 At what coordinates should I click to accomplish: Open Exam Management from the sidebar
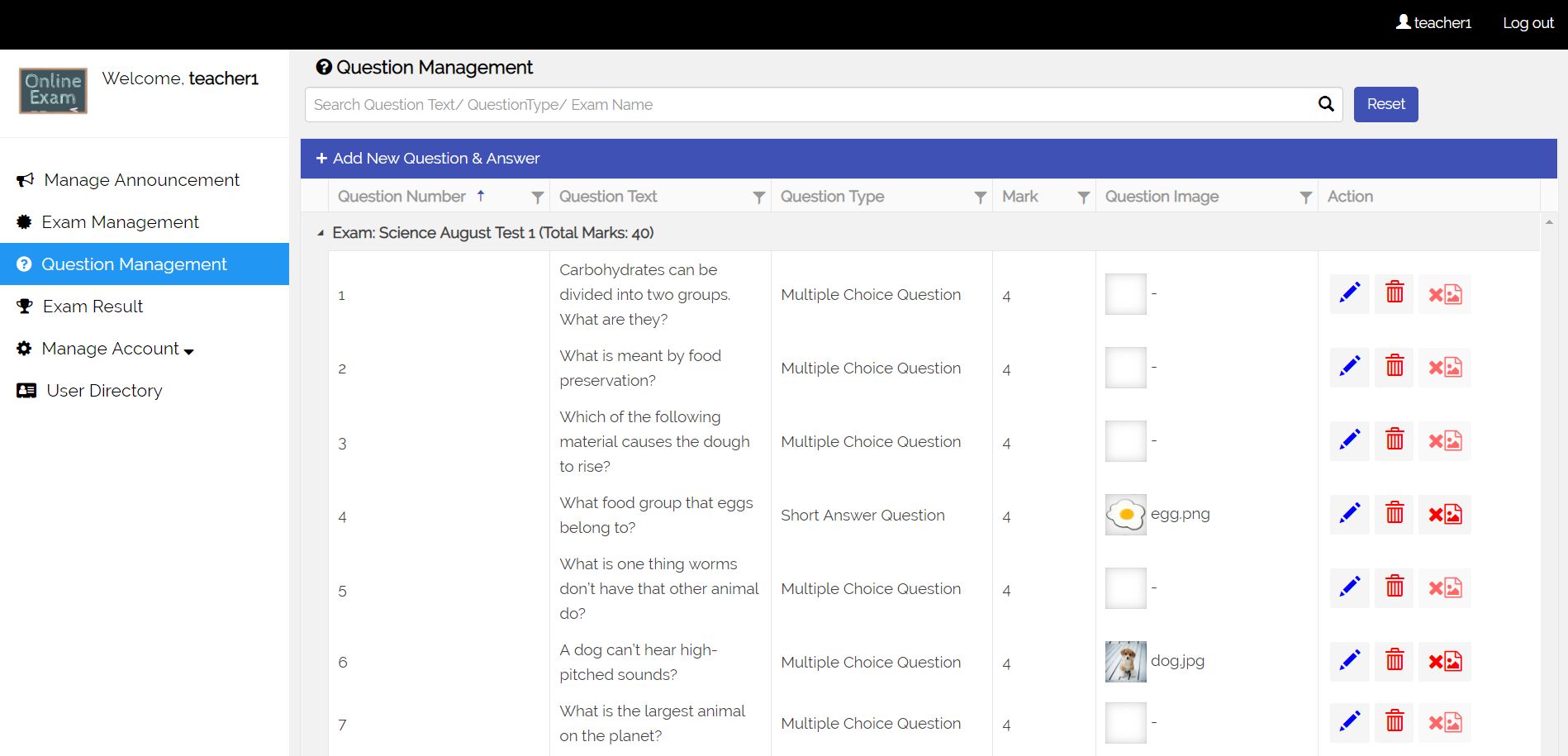(120, 222)
